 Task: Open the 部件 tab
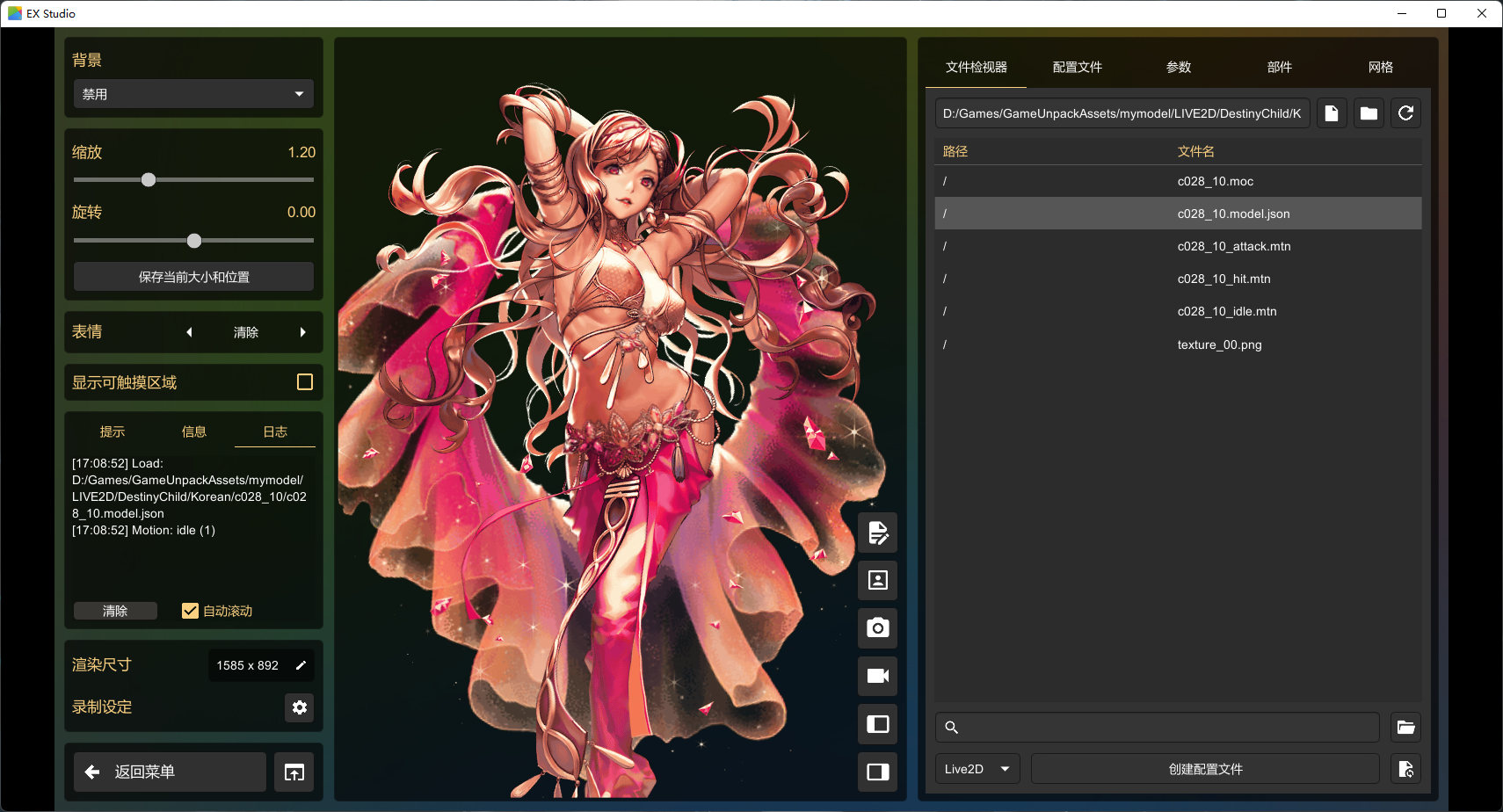pos(1279,67)
